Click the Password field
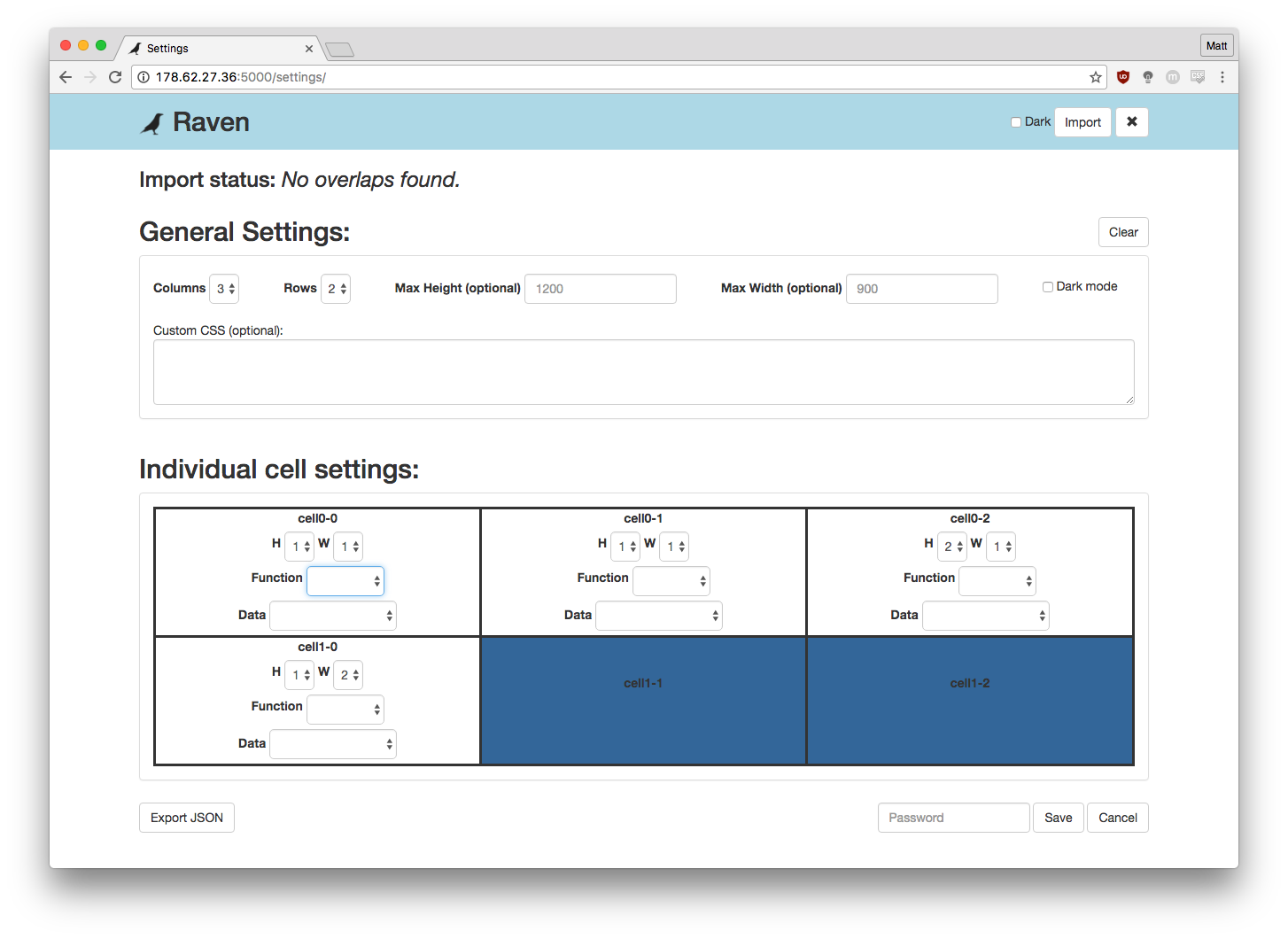The height and width of the screenshot is (939, 1288). click(x=954, y=818)
